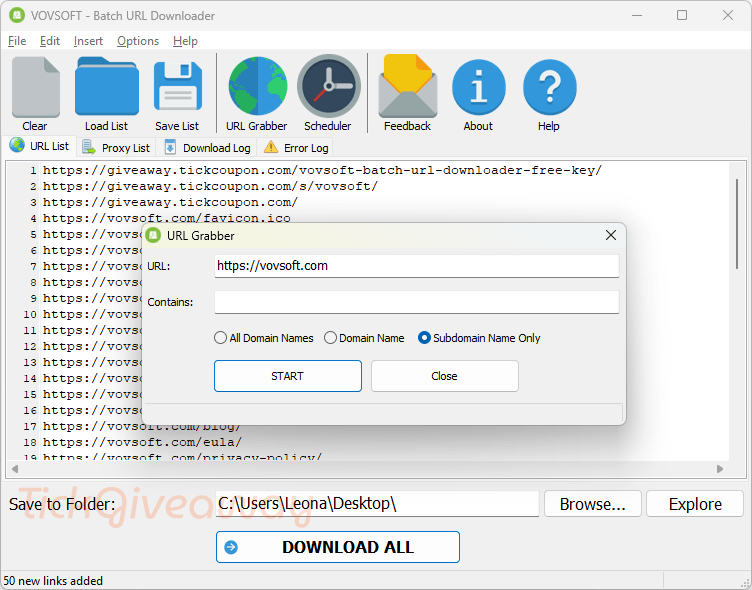Open the URL Grabber globe icon
This screenshot has height=590, width=752.
258,86
